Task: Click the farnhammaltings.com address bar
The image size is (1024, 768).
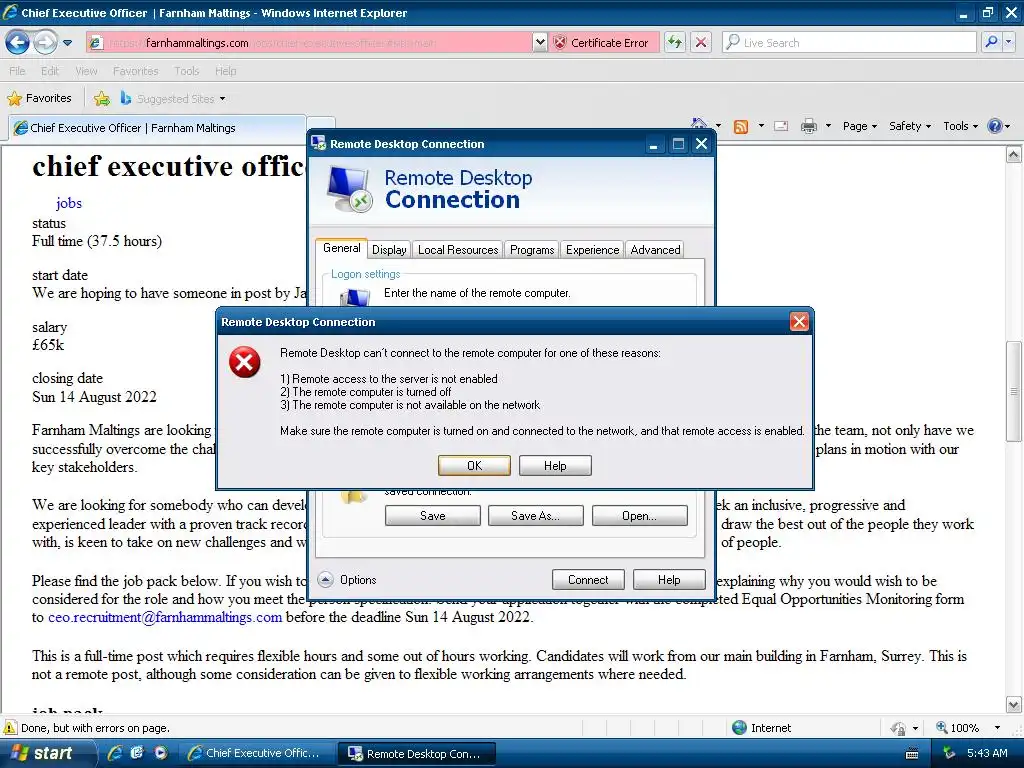Action: (310, 43)
